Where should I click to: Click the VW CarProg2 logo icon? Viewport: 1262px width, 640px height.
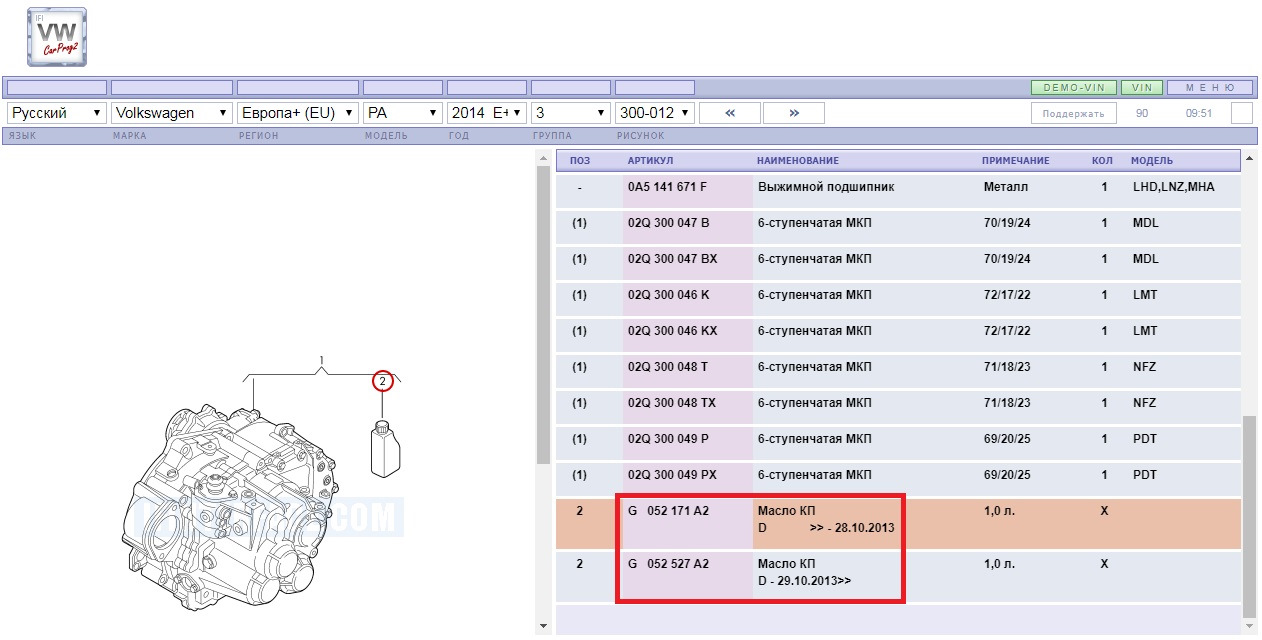pos(57,37)
